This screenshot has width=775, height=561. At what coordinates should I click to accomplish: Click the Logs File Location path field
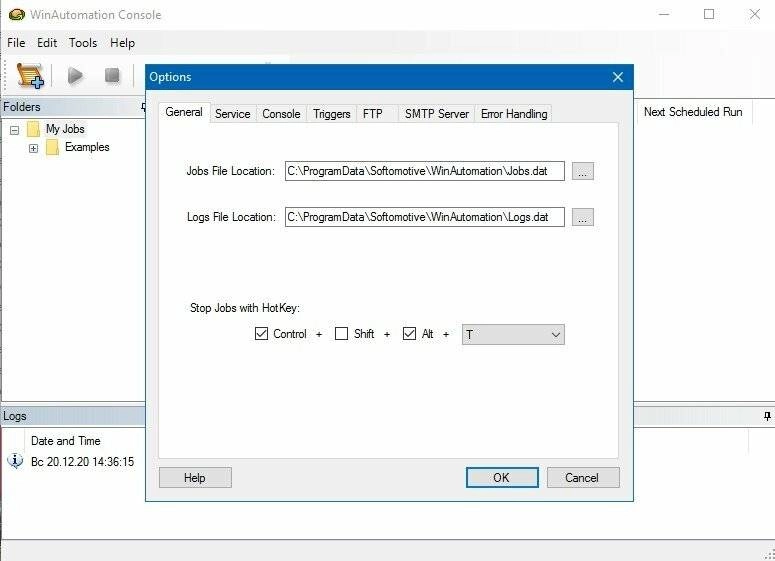coord(425,217)
